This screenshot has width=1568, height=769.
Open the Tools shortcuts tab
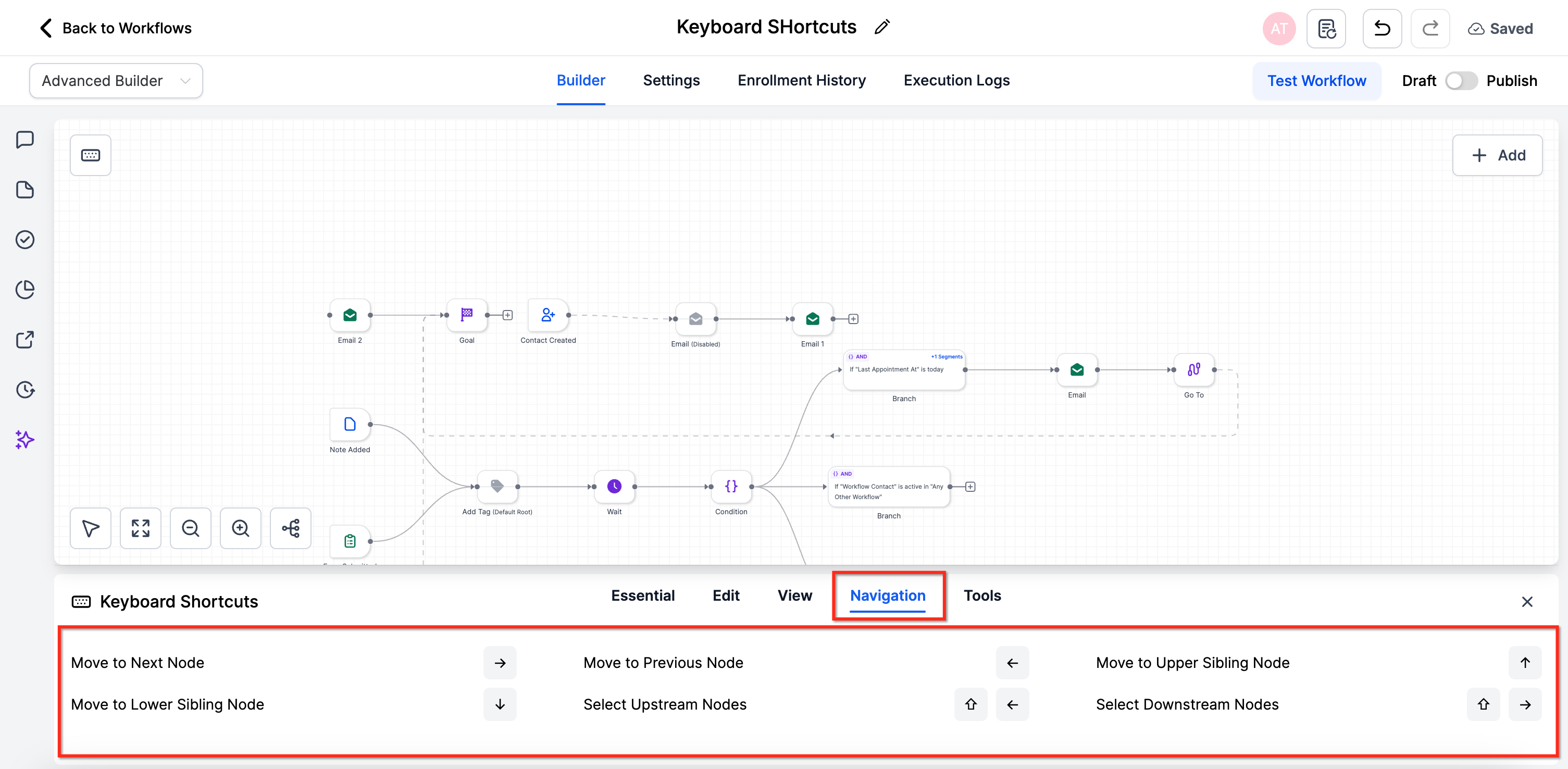pyautogui.click(x=982, y=596)
